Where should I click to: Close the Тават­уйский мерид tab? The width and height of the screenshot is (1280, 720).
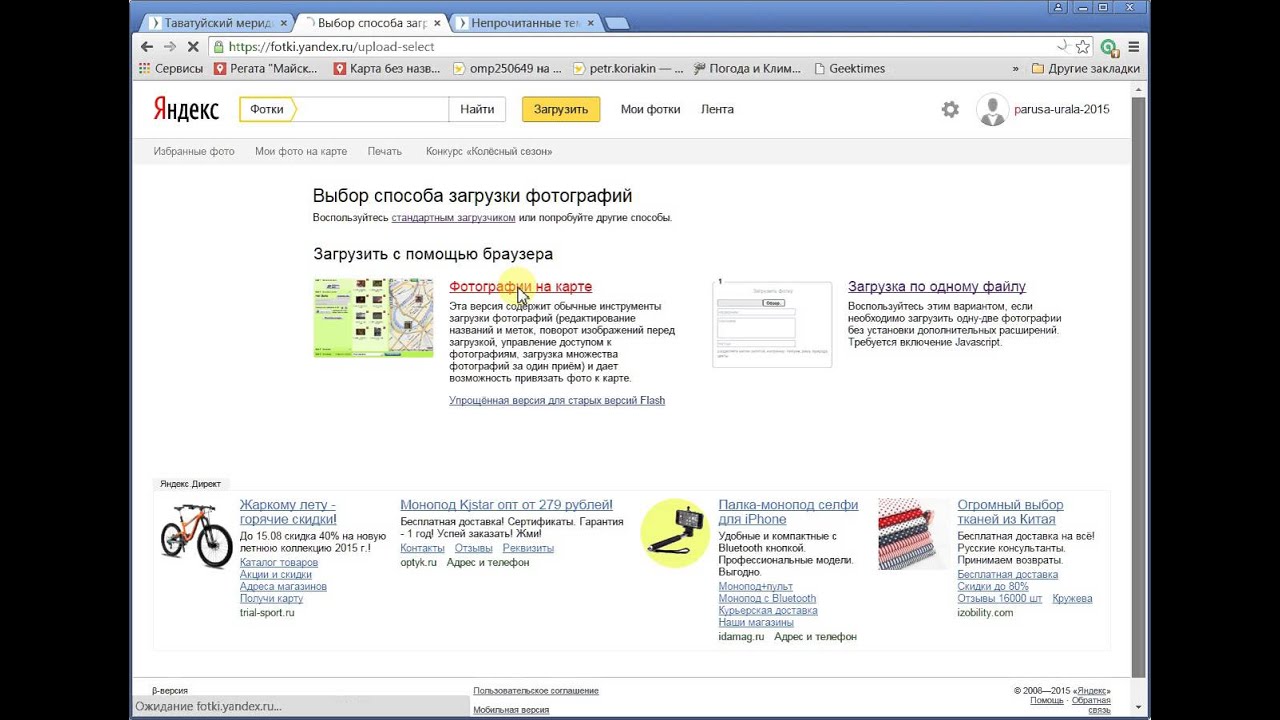coord(284,23)
